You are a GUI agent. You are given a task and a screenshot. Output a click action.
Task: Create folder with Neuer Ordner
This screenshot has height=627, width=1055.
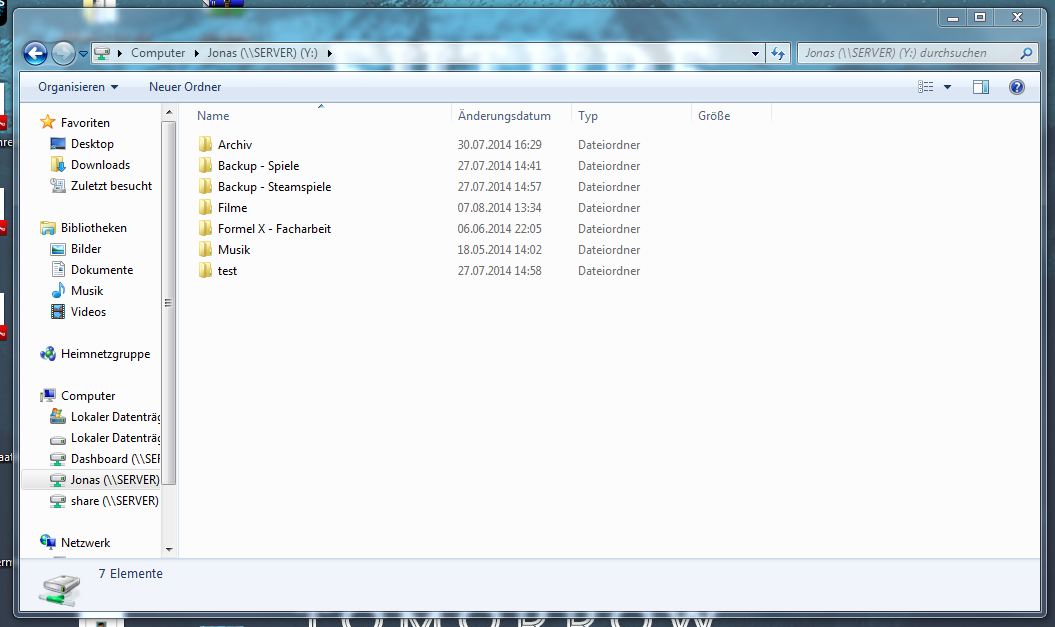185,87
